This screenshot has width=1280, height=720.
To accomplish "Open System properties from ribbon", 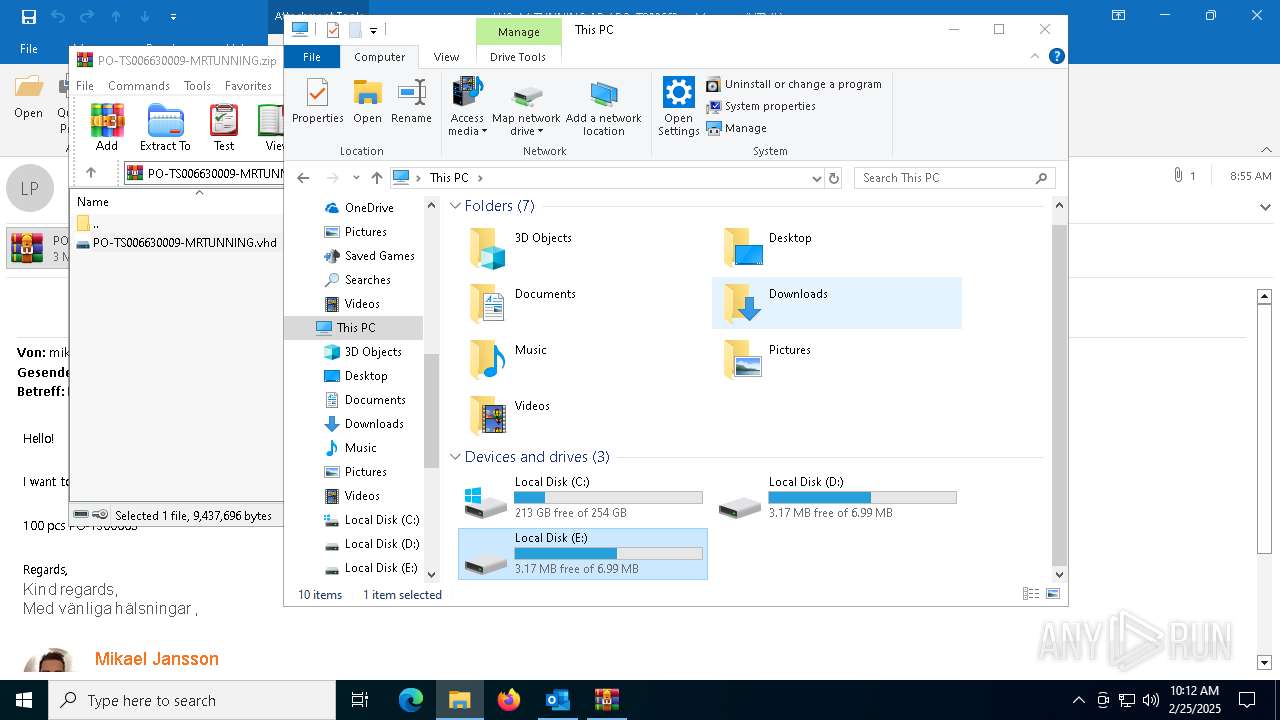I will tap(761, 106).
